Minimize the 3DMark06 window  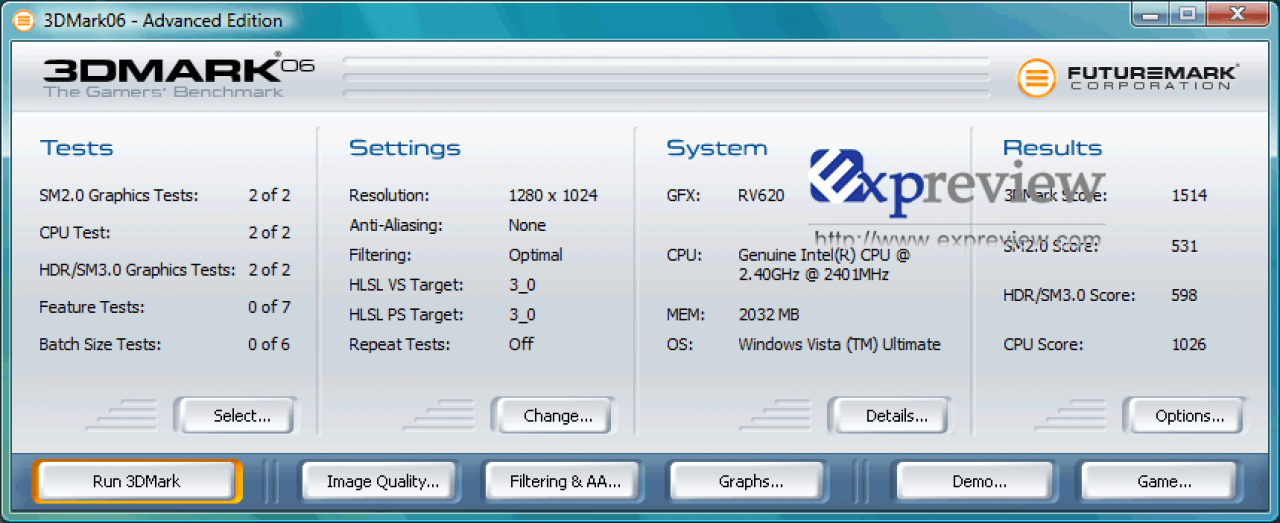pos(1151,13)
